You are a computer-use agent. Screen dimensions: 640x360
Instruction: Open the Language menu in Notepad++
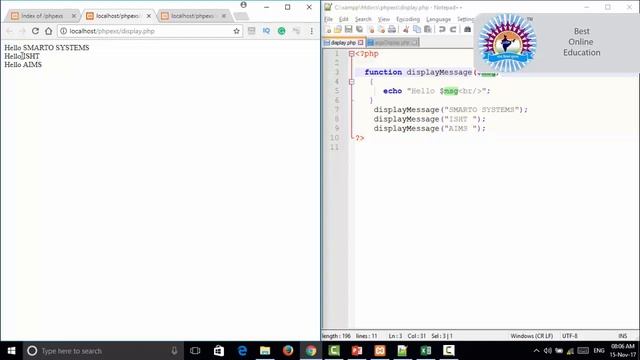coord(438,19)
